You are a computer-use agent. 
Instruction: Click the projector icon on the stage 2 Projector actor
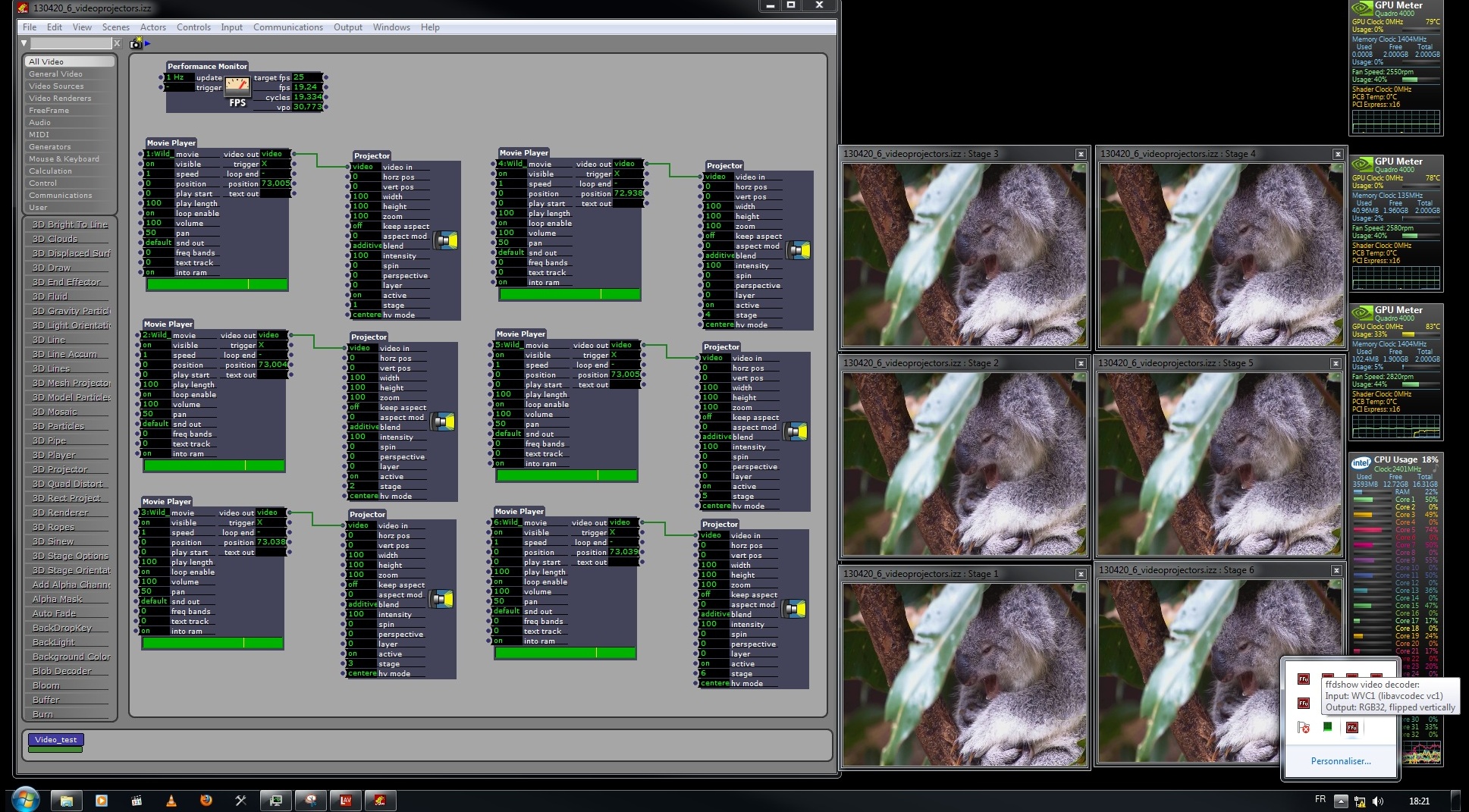(443, 422)
